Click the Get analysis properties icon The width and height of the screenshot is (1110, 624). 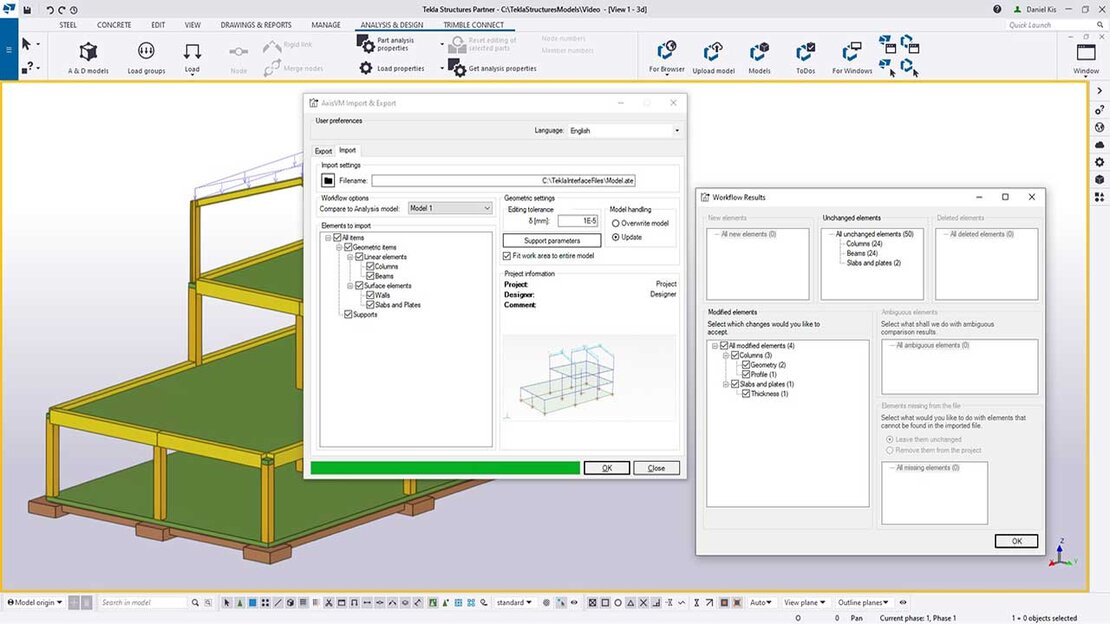coord(457,68)
